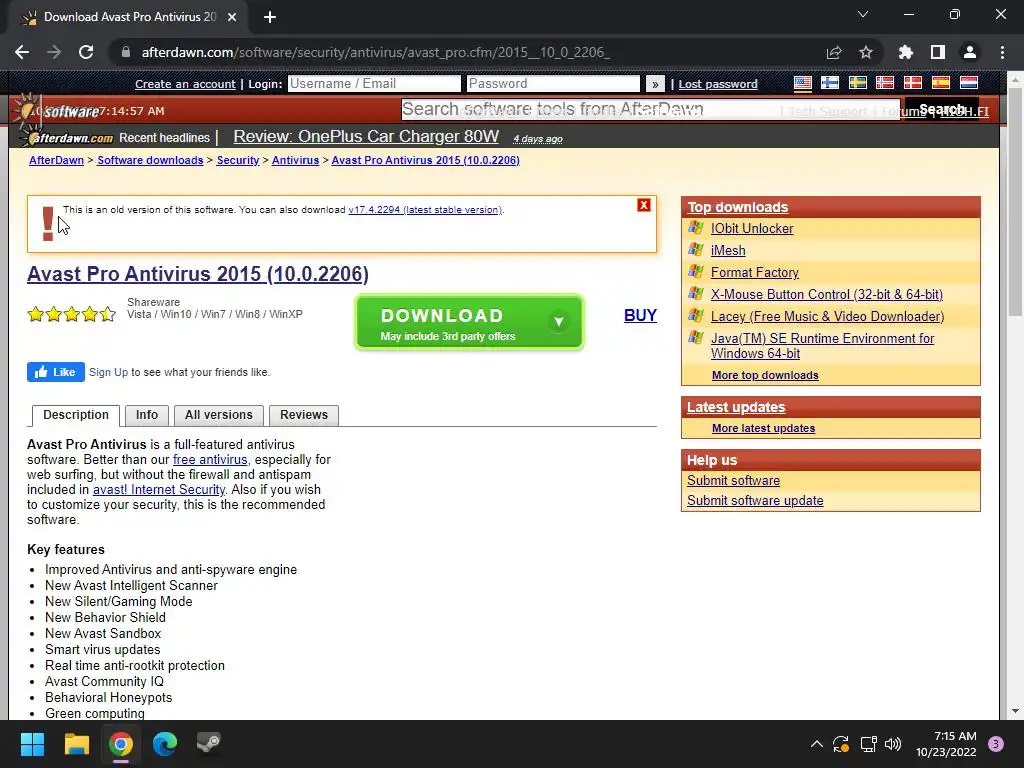The image size is (1024, 768).
Task: Focus the Password field
Action: click(x=553, y=84)
